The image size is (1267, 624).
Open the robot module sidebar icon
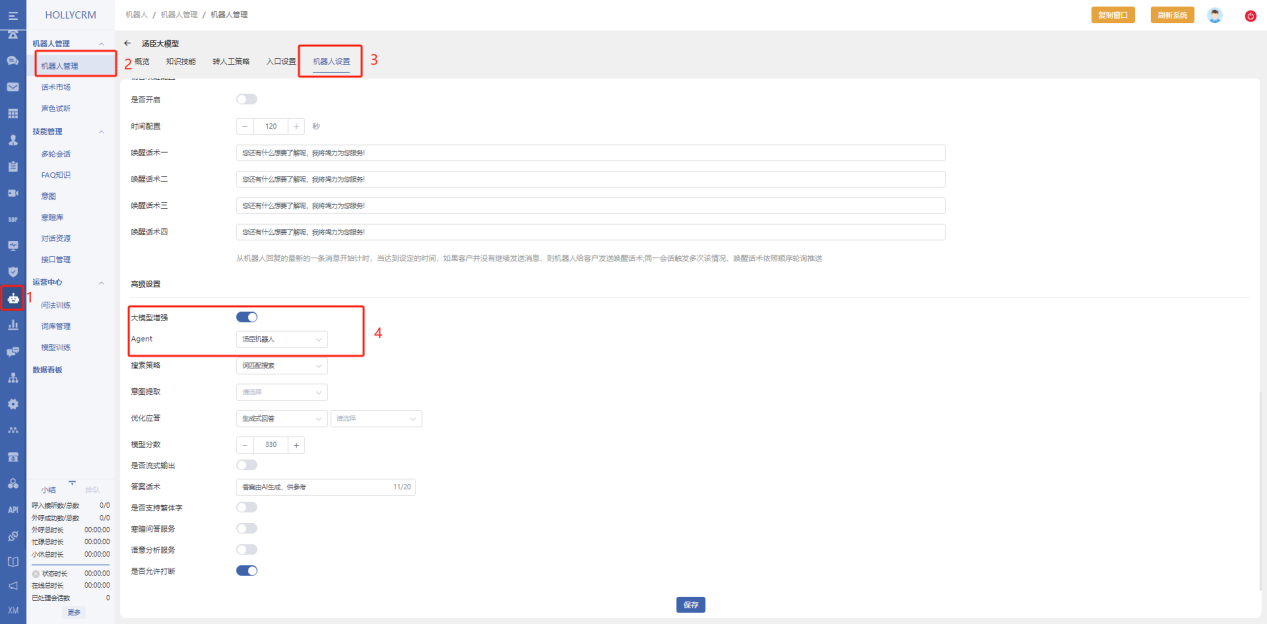13,298
